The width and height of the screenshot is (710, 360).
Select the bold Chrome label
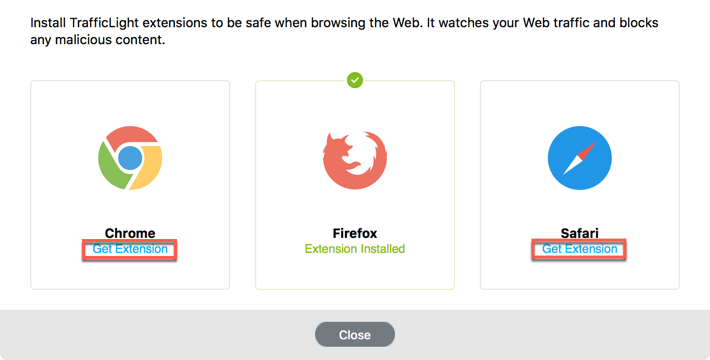130,233
